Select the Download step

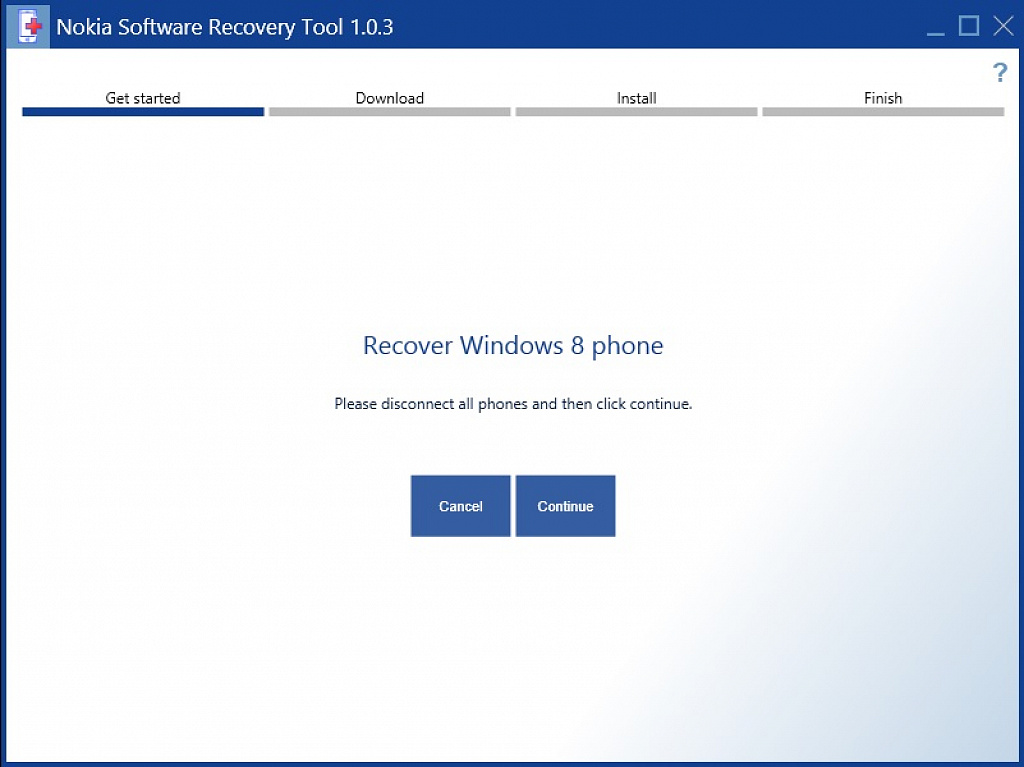coord(389,98)
